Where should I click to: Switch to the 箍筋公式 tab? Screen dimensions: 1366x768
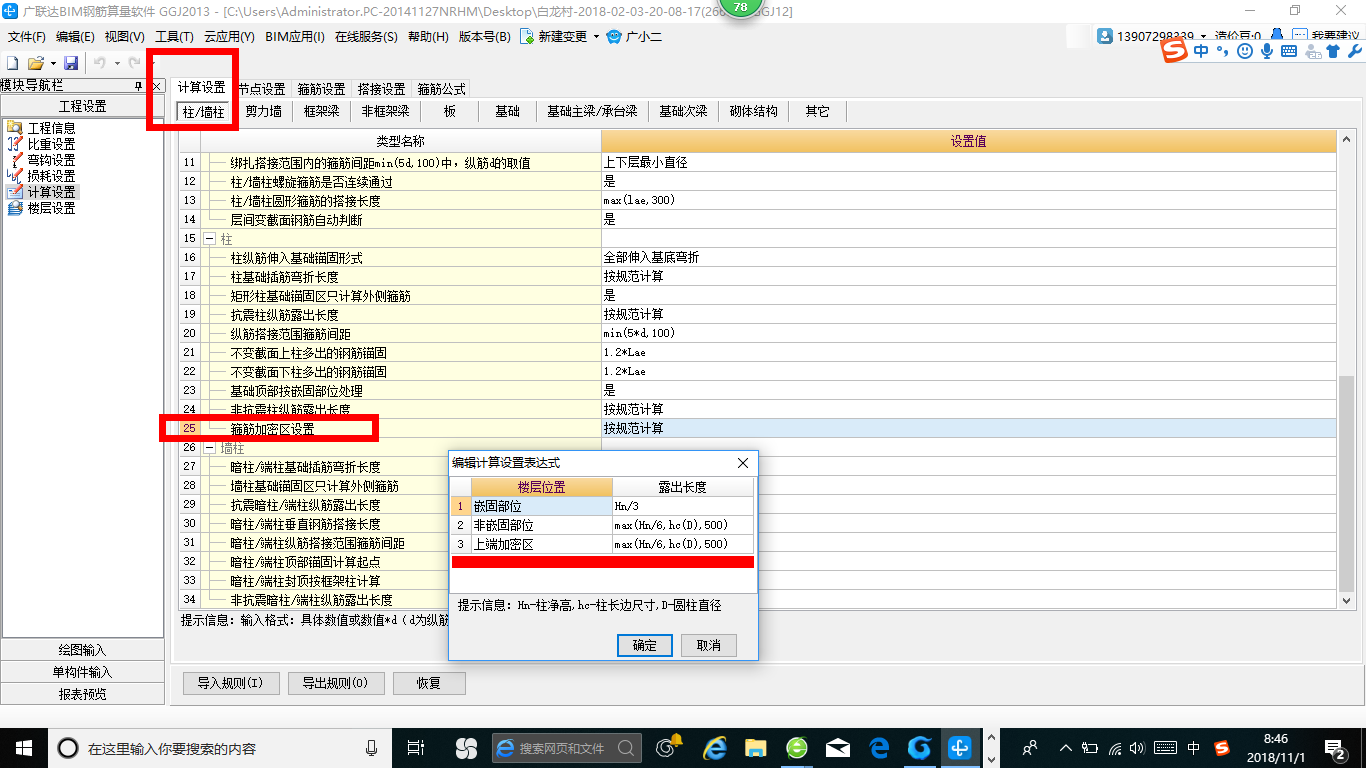tap(441, 89)
